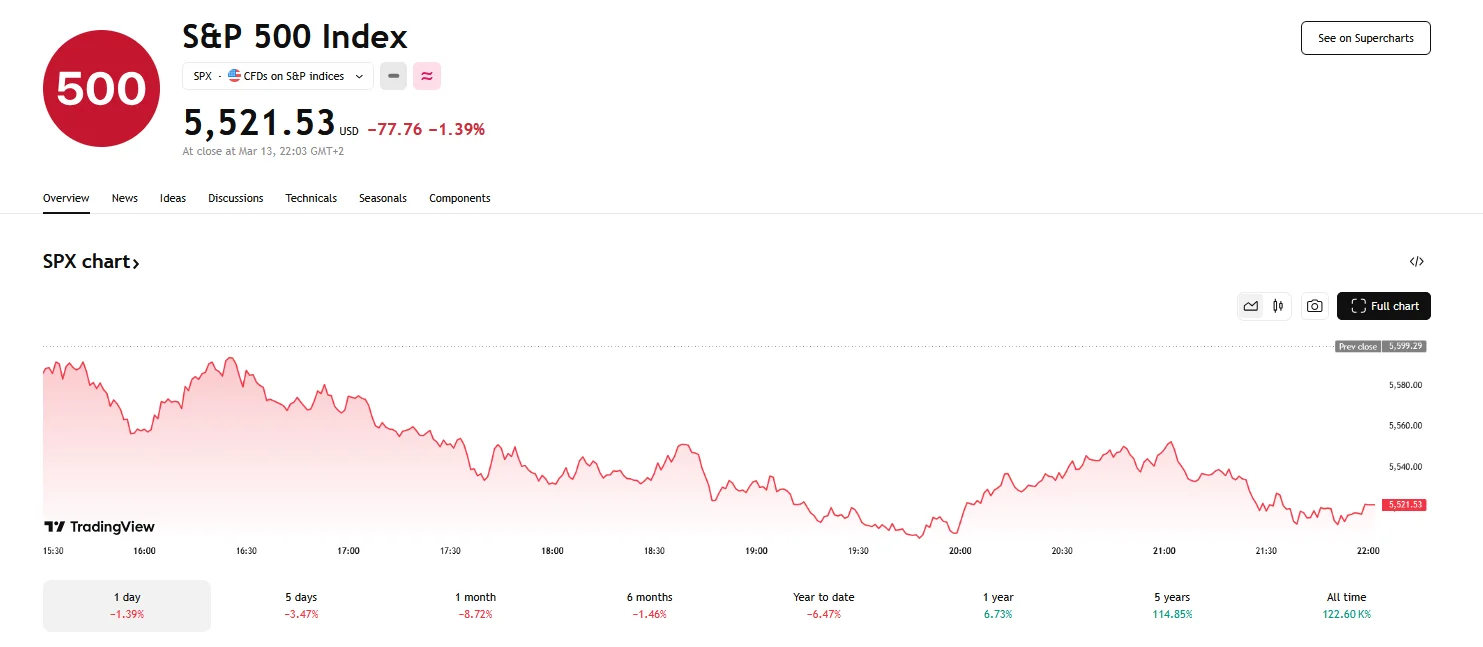Select the area chart style toggle

[x=1251, y=305]
